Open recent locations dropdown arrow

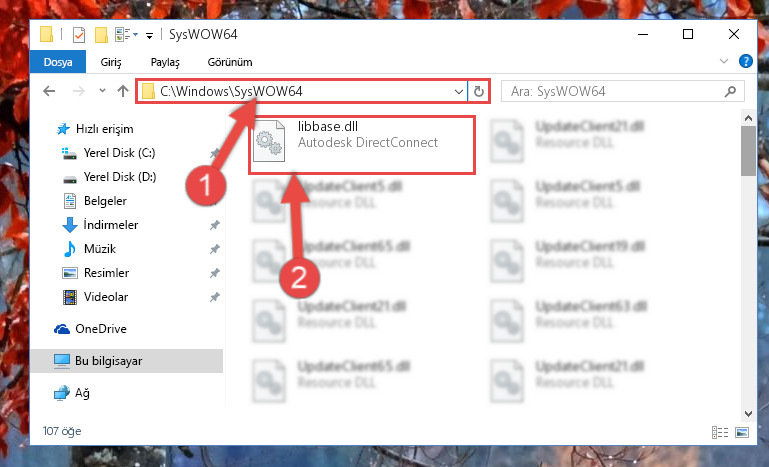point(102,91)
